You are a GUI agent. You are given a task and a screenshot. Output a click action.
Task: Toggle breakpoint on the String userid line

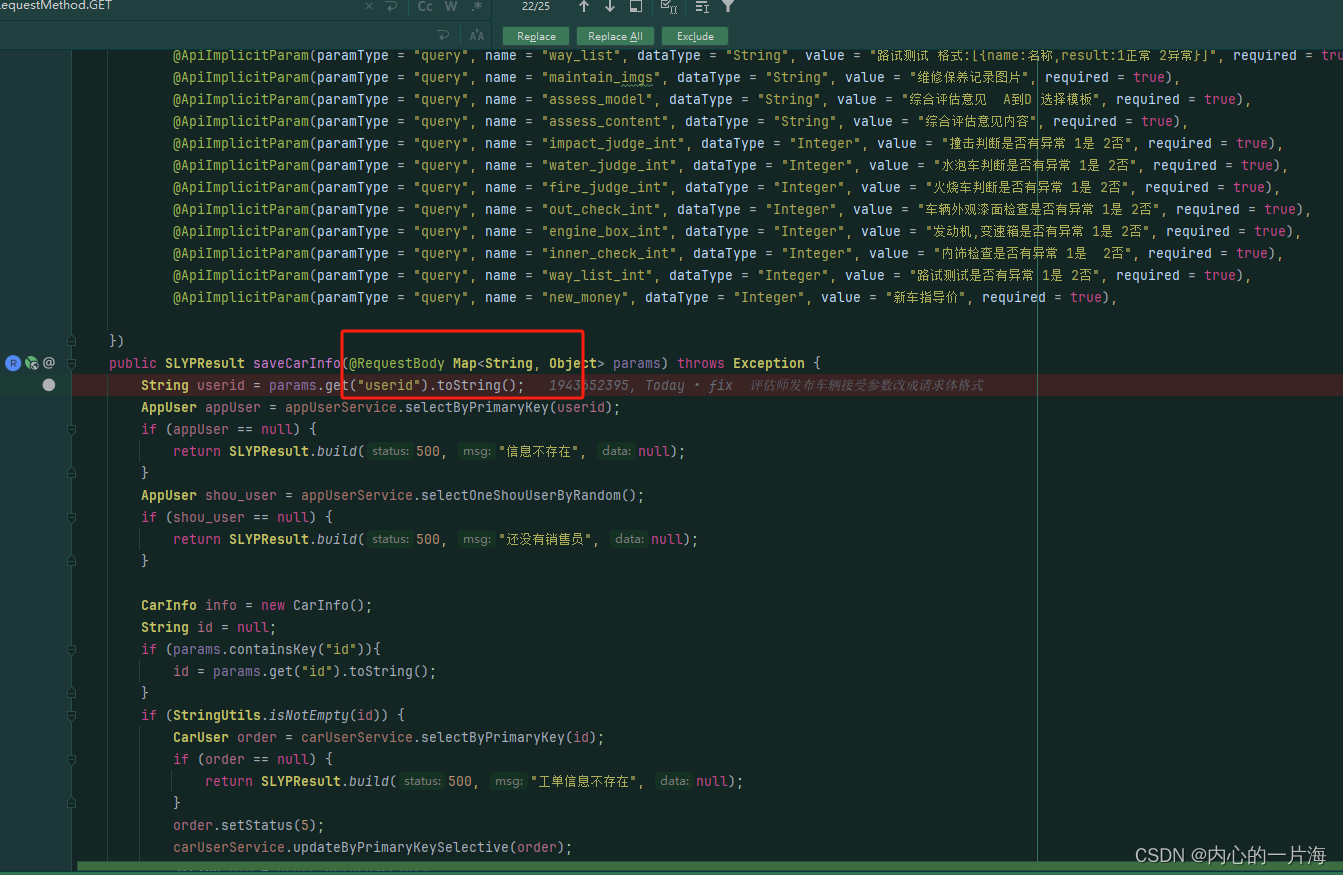pos(48,385)
